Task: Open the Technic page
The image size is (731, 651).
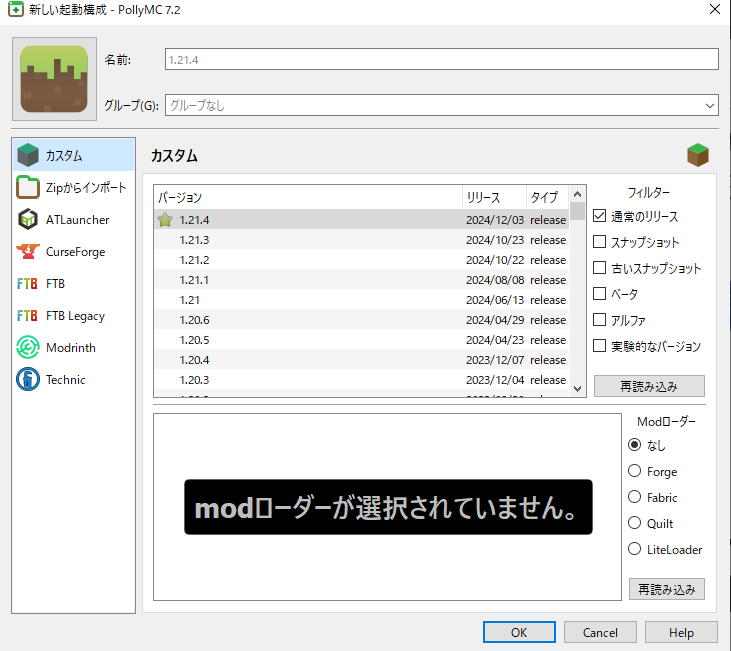Action: tap(74, 380)
